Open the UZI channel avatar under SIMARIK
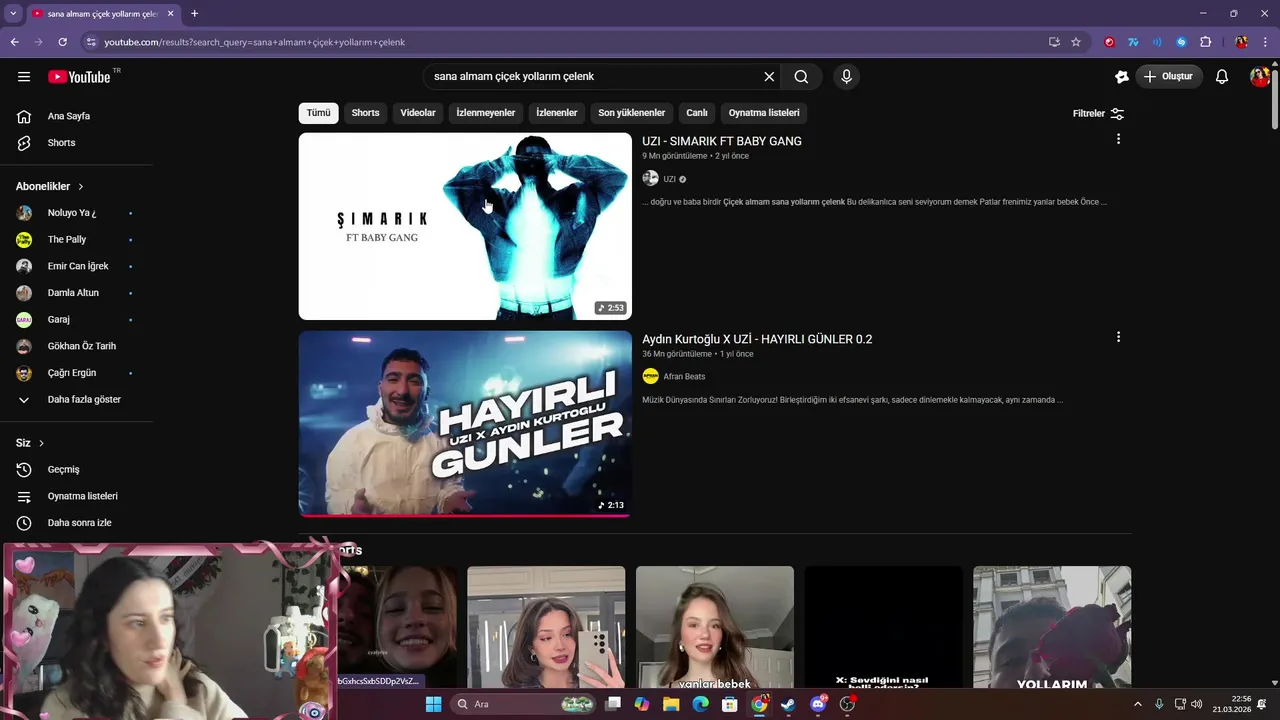The height and width of the screenshot is (720, 1280). click(x=650, y=179)
